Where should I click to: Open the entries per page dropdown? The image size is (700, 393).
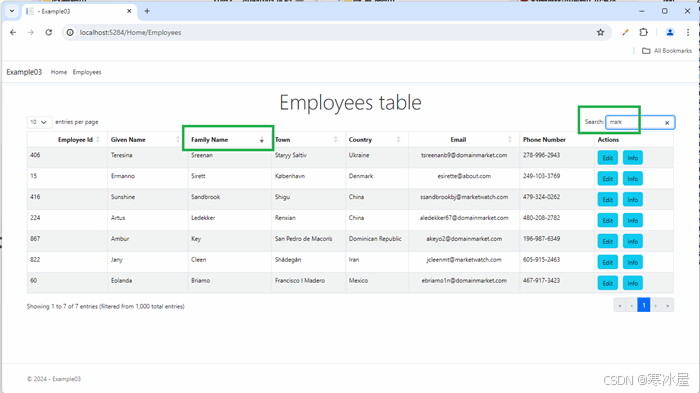pyautogui.click(x=39, y=122)
